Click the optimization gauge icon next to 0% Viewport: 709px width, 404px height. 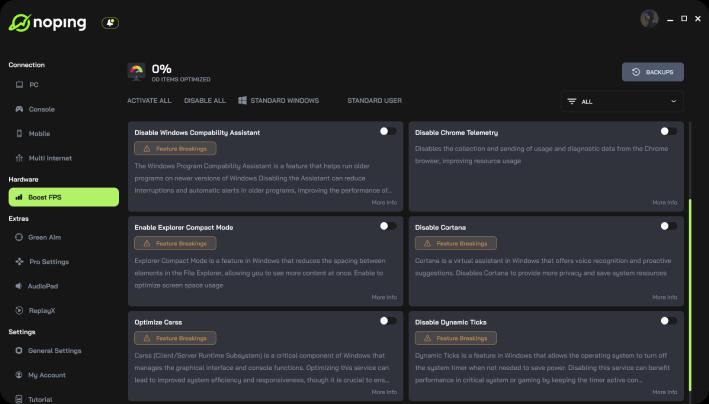(136, 72)
